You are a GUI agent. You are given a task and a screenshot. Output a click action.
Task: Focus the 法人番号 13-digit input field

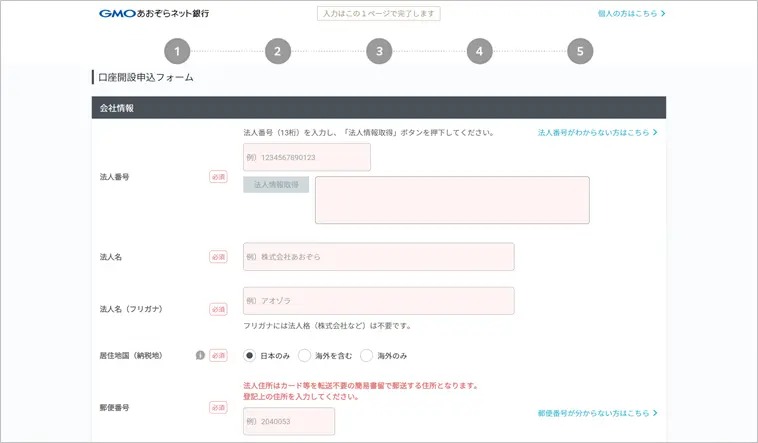pos(307,157)
